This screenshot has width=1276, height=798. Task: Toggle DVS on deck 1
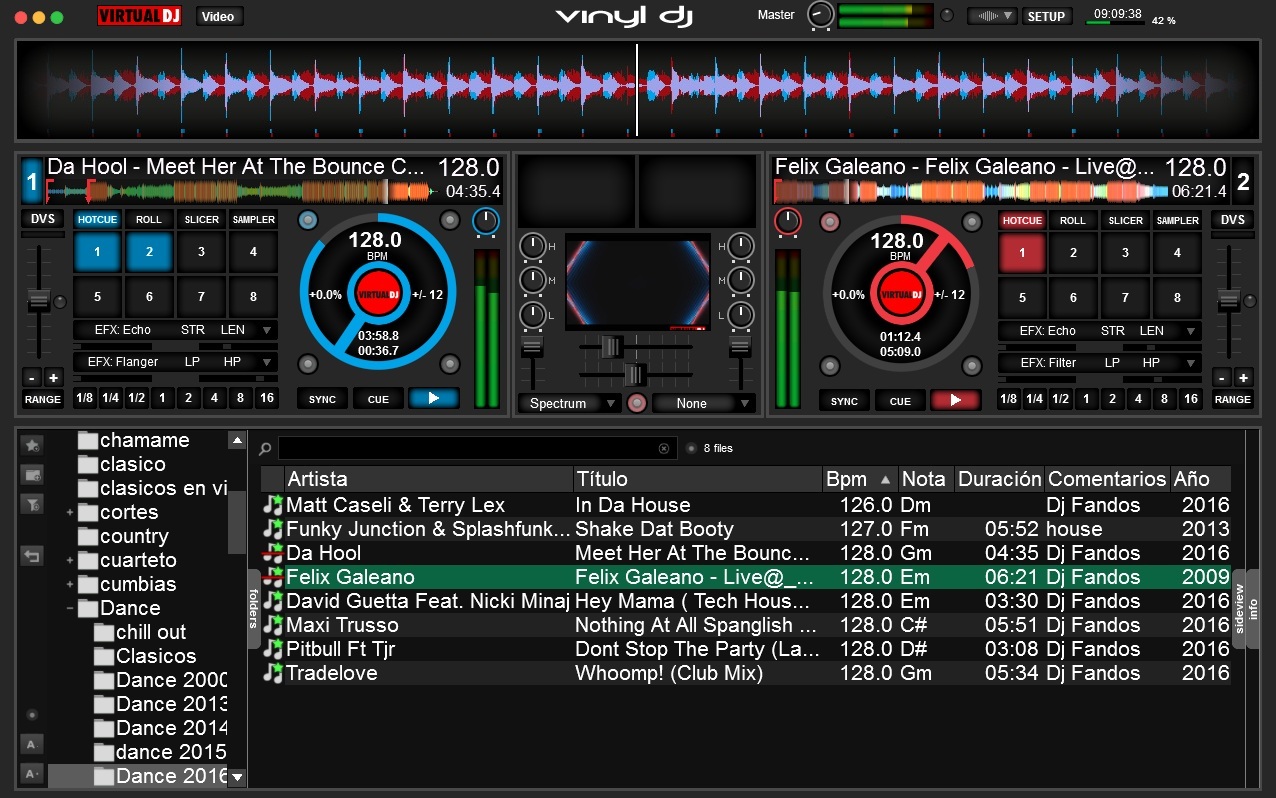pyautogui.click(x=43, y=219)
